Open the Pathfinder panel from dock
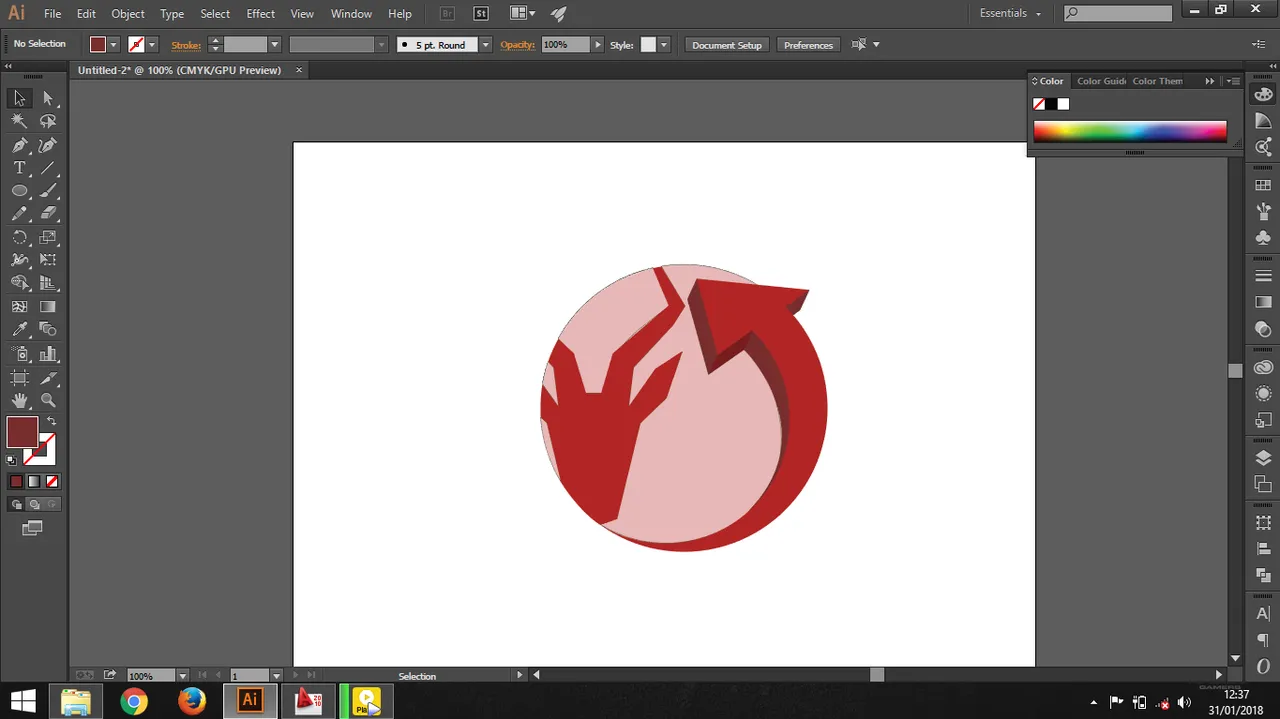Viewport: 1280px width, 719px height. [1263, 575]
